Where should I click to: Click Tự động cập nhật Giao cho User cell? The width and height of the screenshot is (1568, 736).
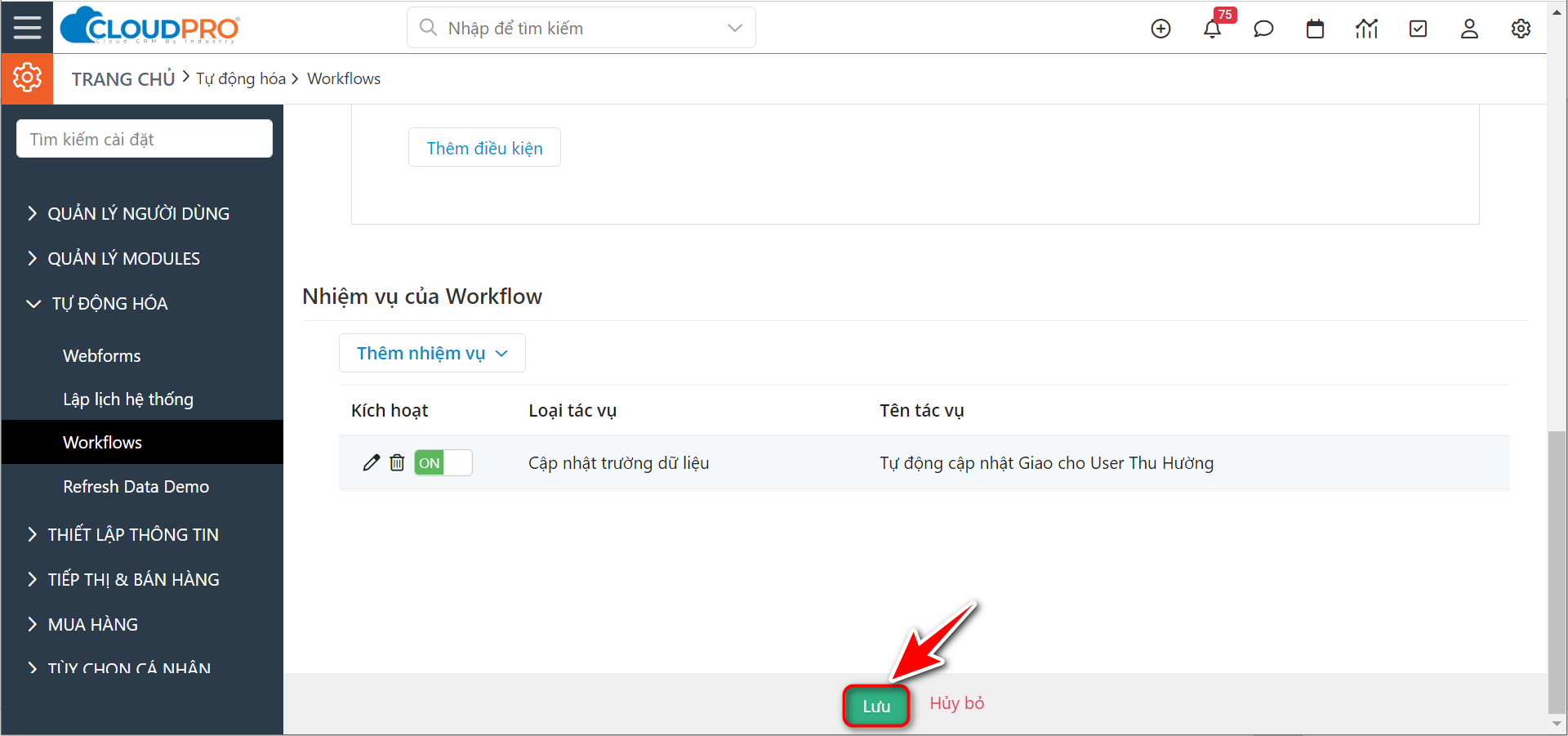tap(1046, 462)
